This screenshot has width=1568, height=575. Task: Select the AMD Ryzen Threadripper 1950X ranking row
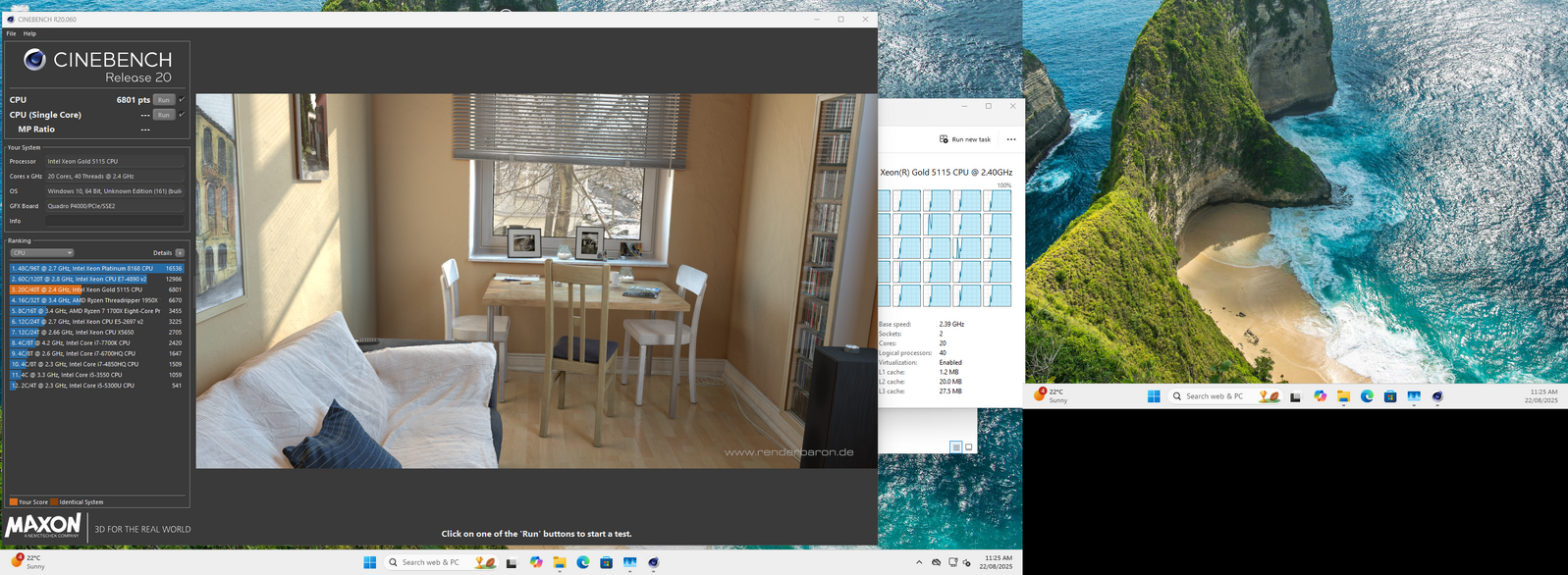96,300
